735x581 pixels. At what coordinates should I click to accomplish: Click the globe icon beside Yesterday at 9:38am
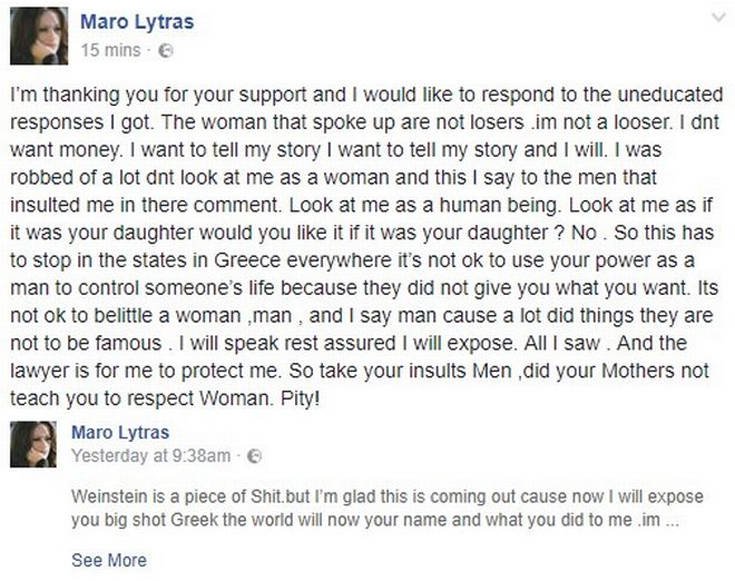pyautogui.click(x=254, y=456)
